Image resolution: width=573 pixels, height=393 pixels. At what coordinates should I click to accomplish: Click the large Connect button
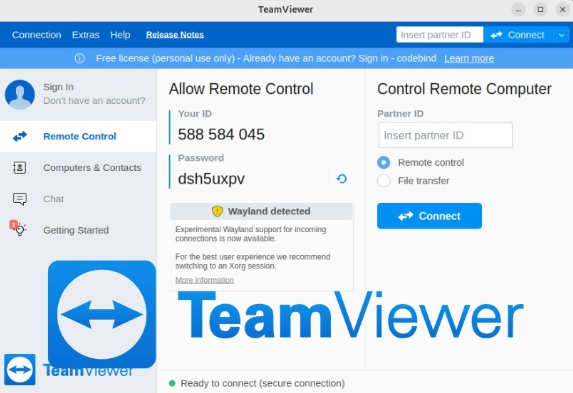point(429,216)
